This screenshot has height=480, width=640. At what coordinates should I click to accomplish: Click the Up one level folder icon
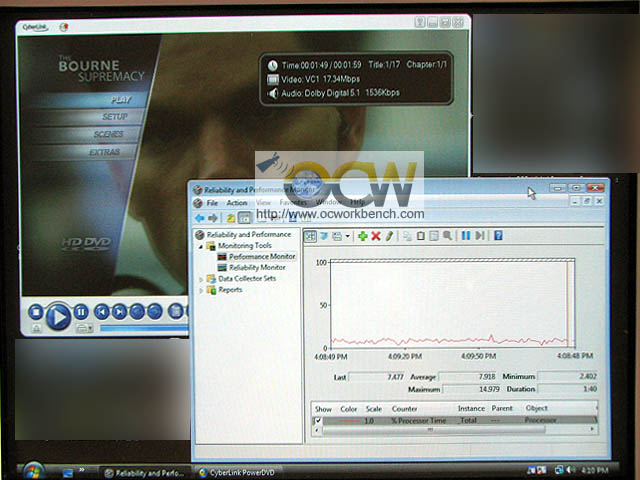[x=231, y=218]
